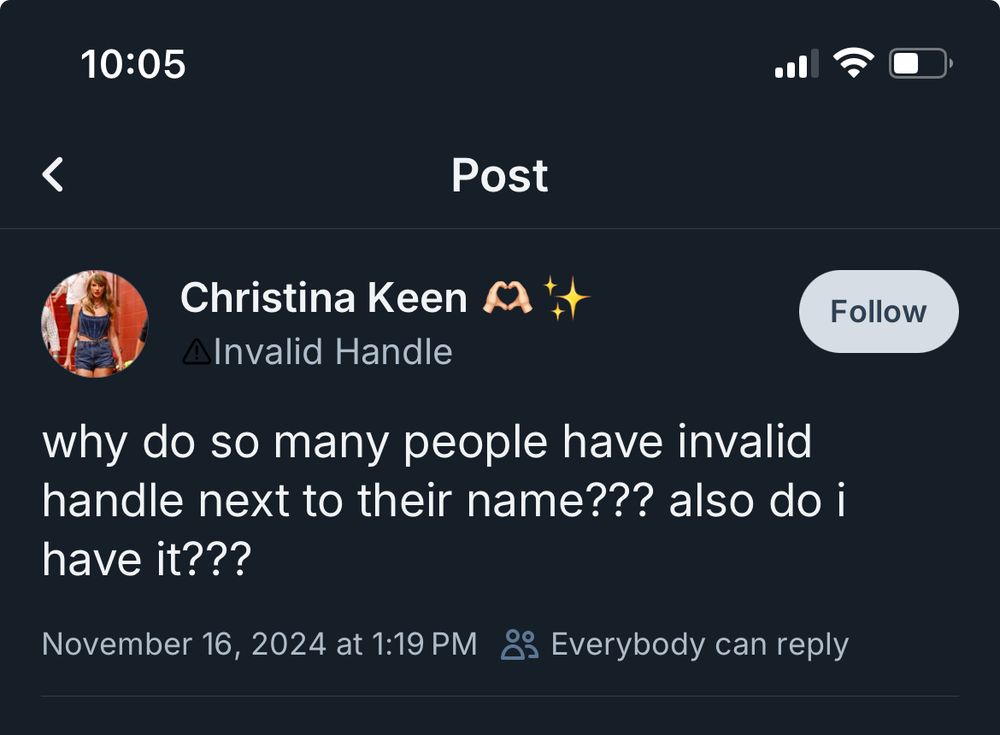Tap the heart hands emoji in the username

(508, 297)
